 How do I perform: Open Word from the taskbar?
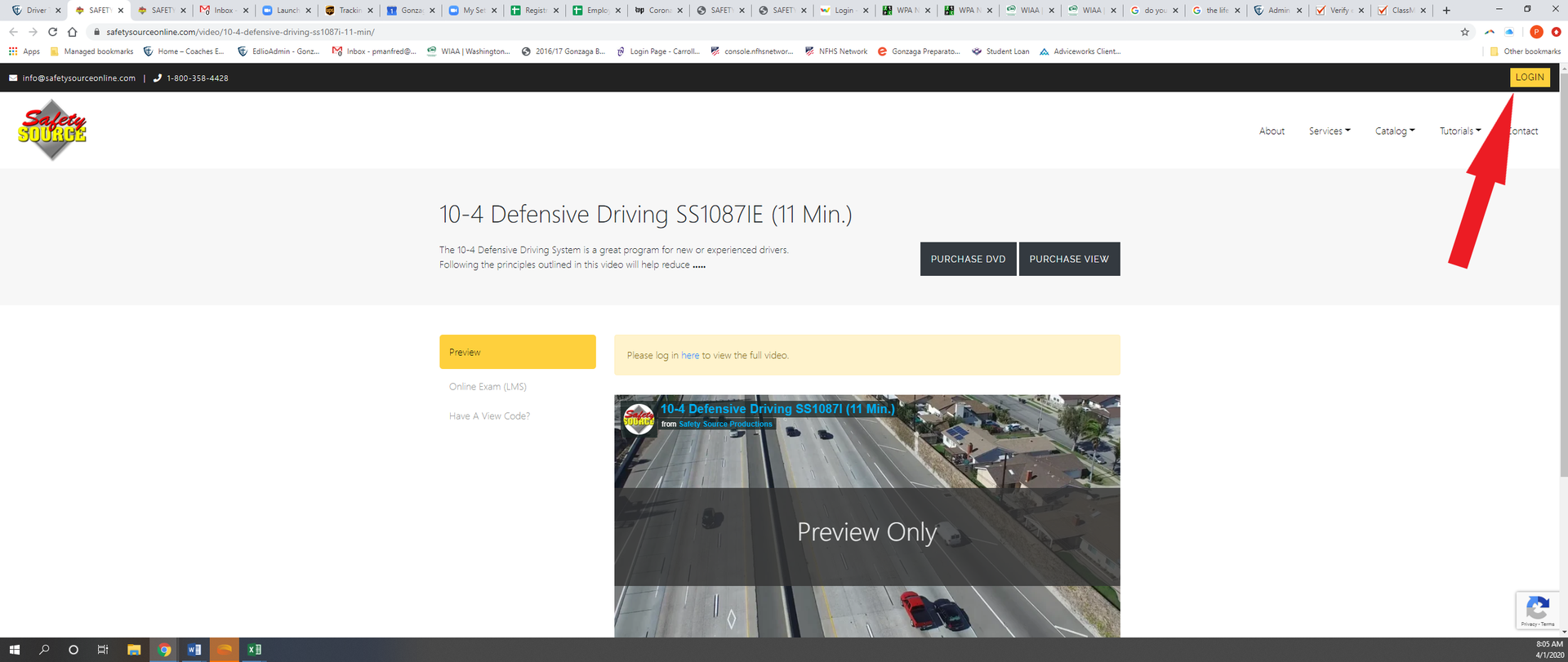point(194,650)
